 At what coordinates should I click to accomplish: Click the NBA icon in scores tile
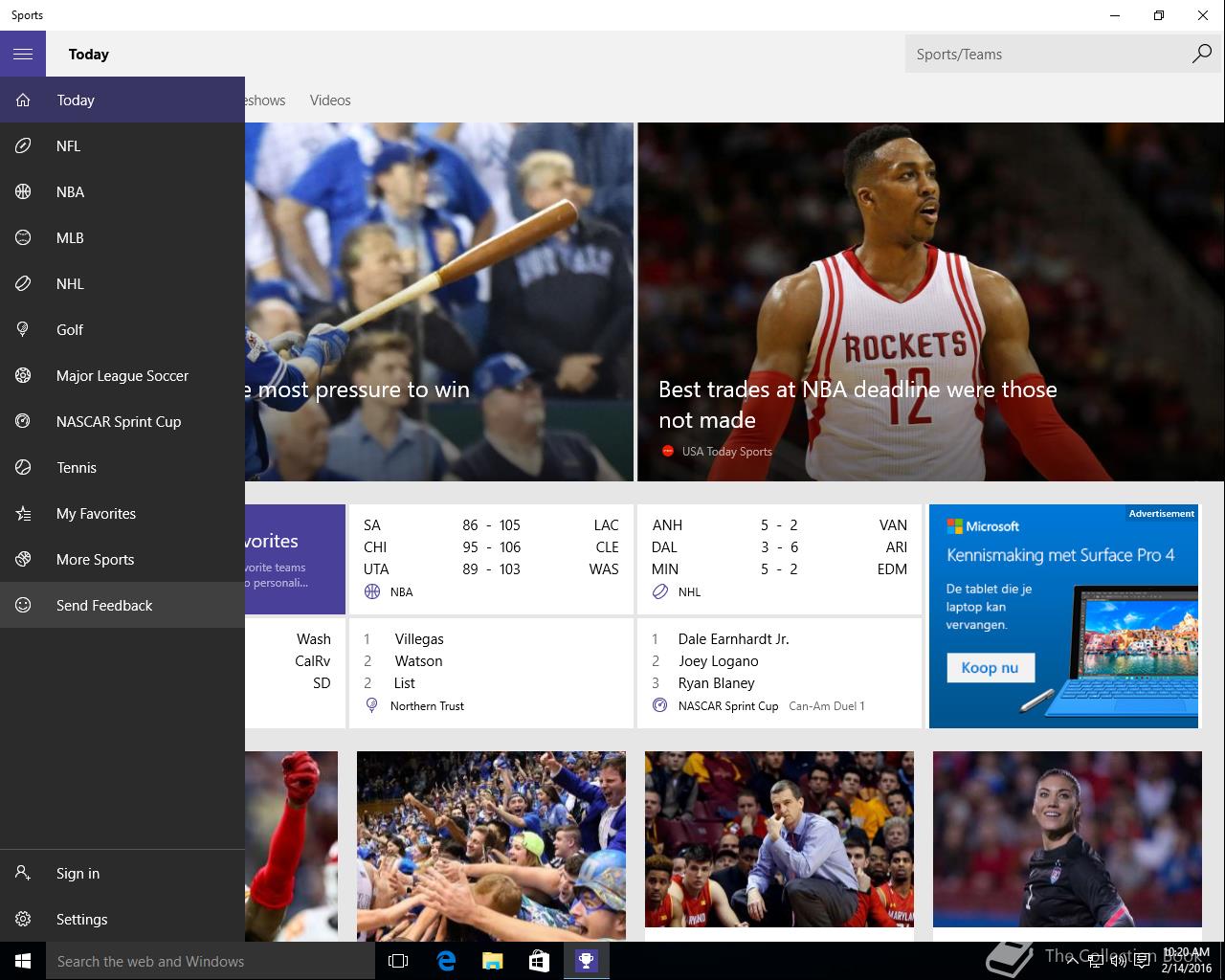(372, 591)
